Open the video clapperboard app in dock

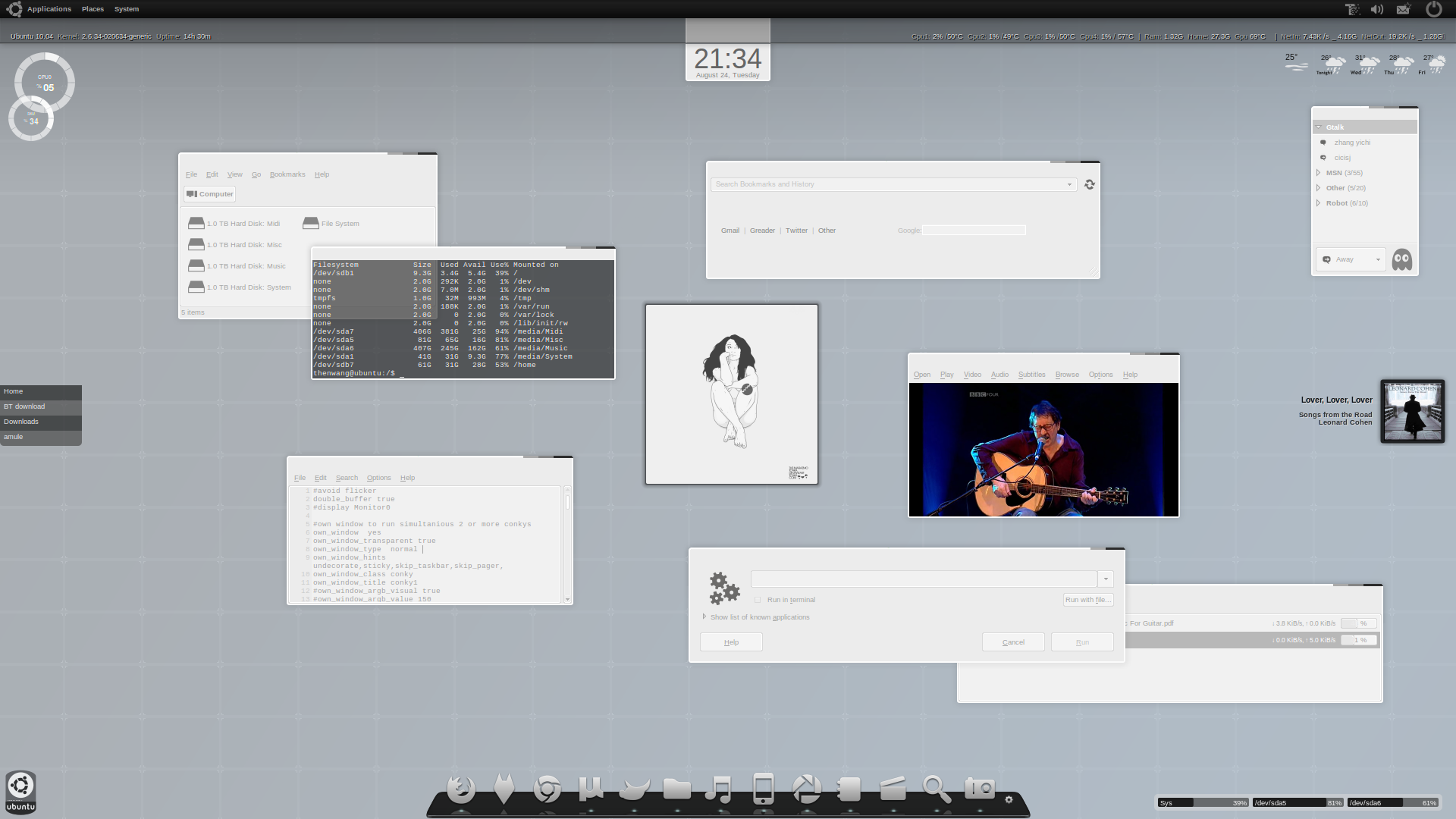(x=893, y=789)
